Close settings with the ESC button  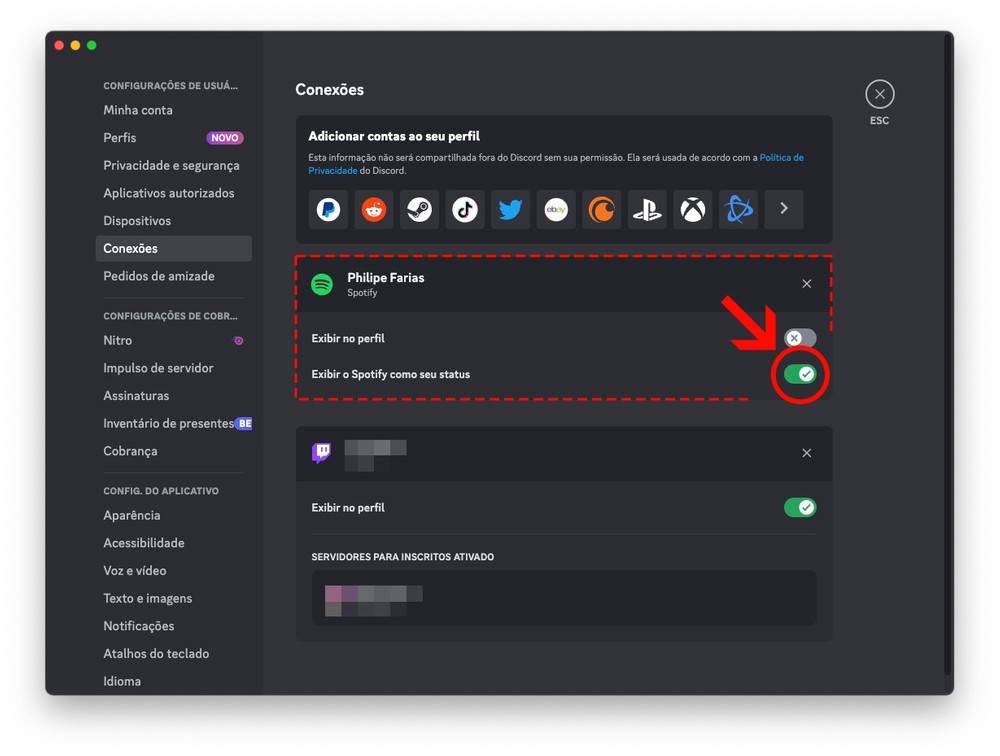click(879, 94)
